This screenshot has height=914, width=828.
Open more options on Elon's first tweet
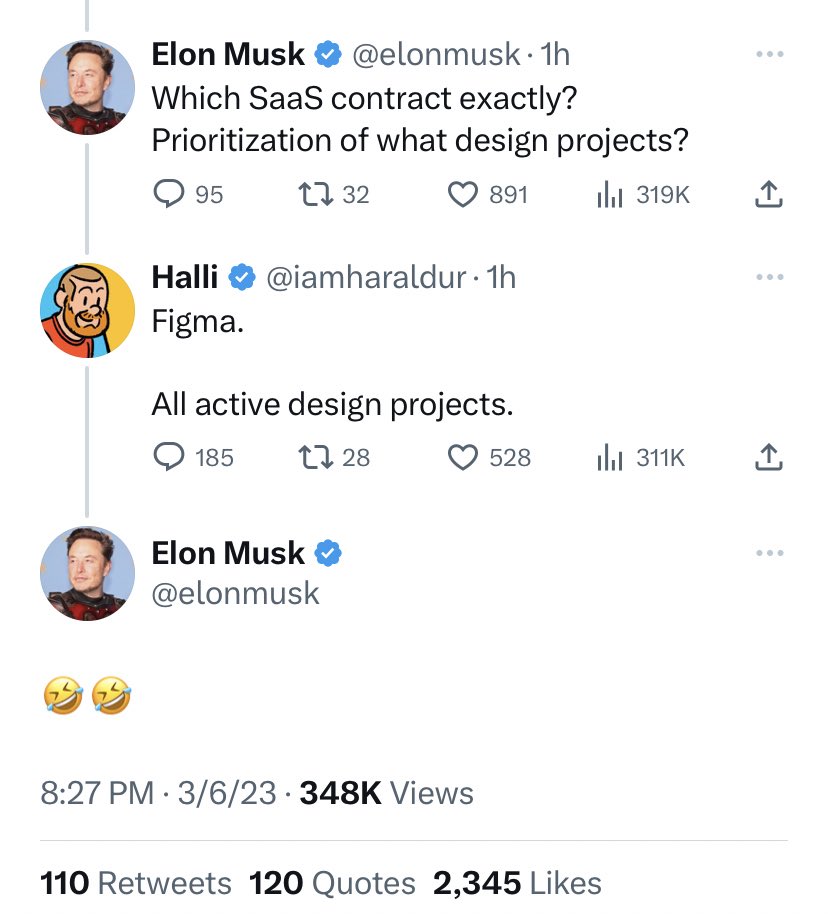click(769, 54)
